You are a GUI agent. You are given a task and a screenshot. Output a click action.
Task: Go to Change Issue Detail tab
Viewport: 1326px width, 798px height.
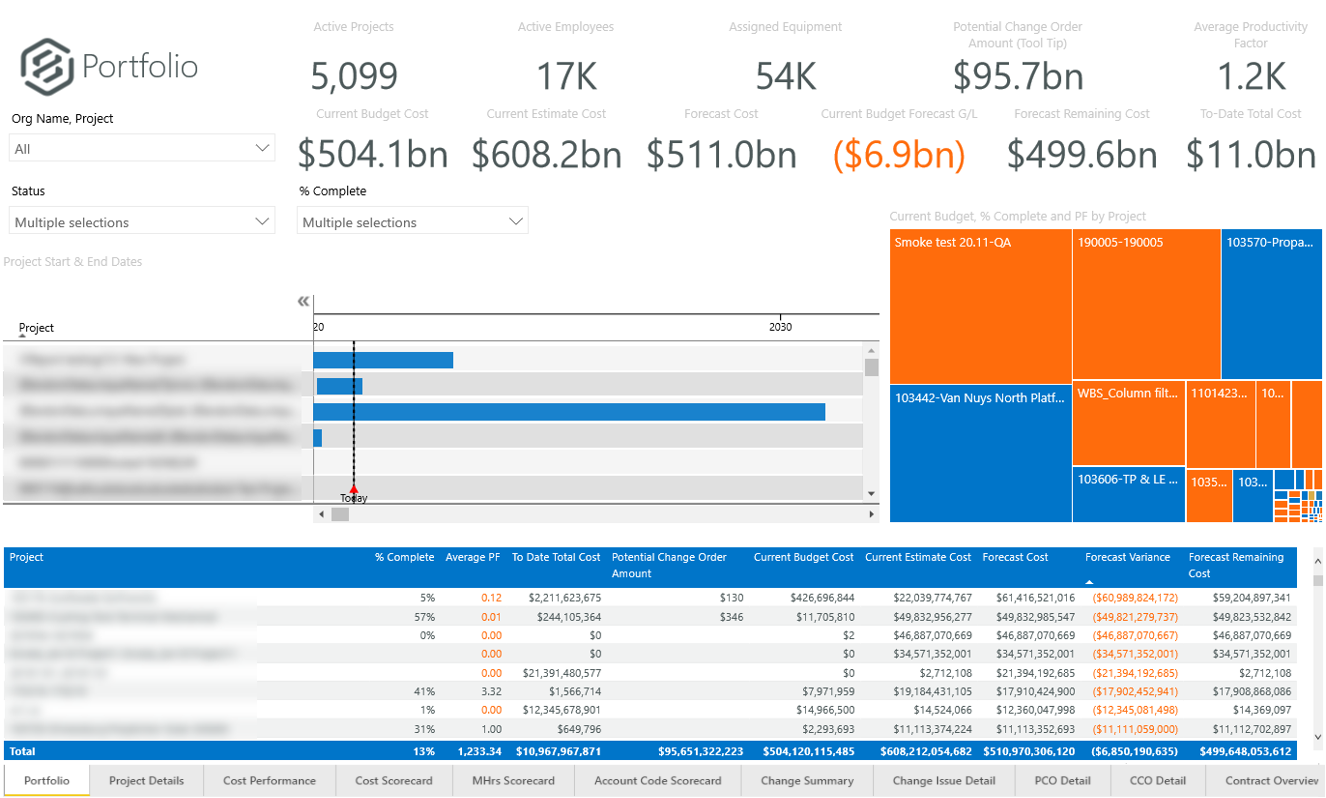click(x=944, y=781)
